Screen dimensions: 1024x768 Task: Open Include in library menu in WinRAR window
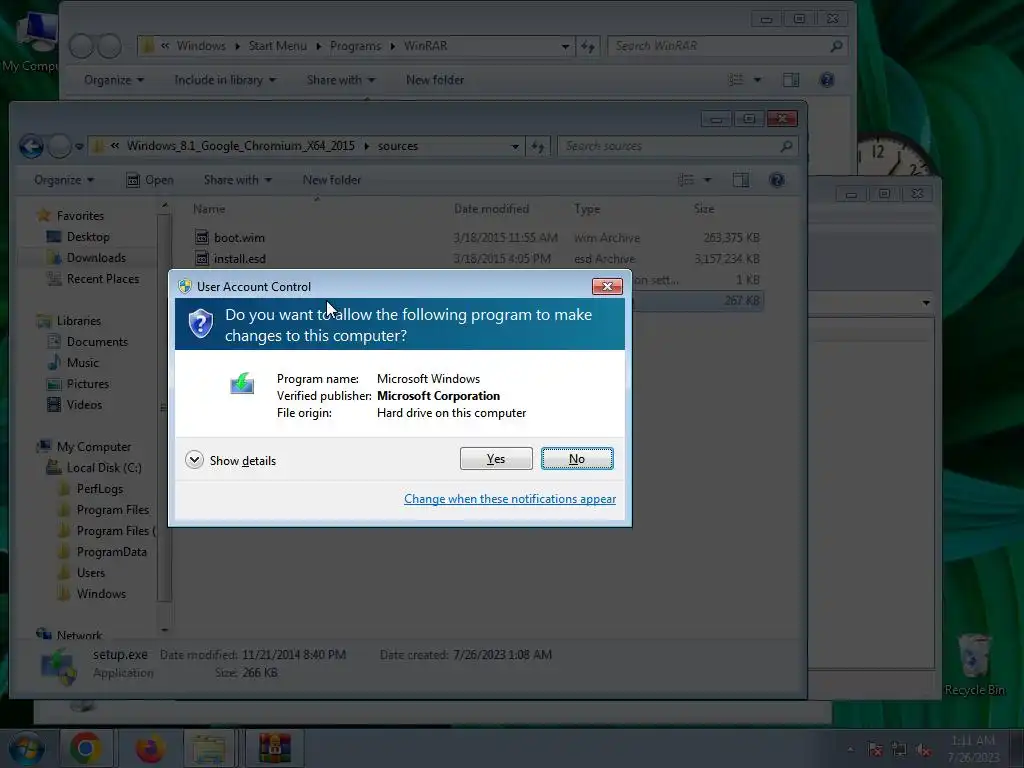pyautogui.click(x=225, y=80)
